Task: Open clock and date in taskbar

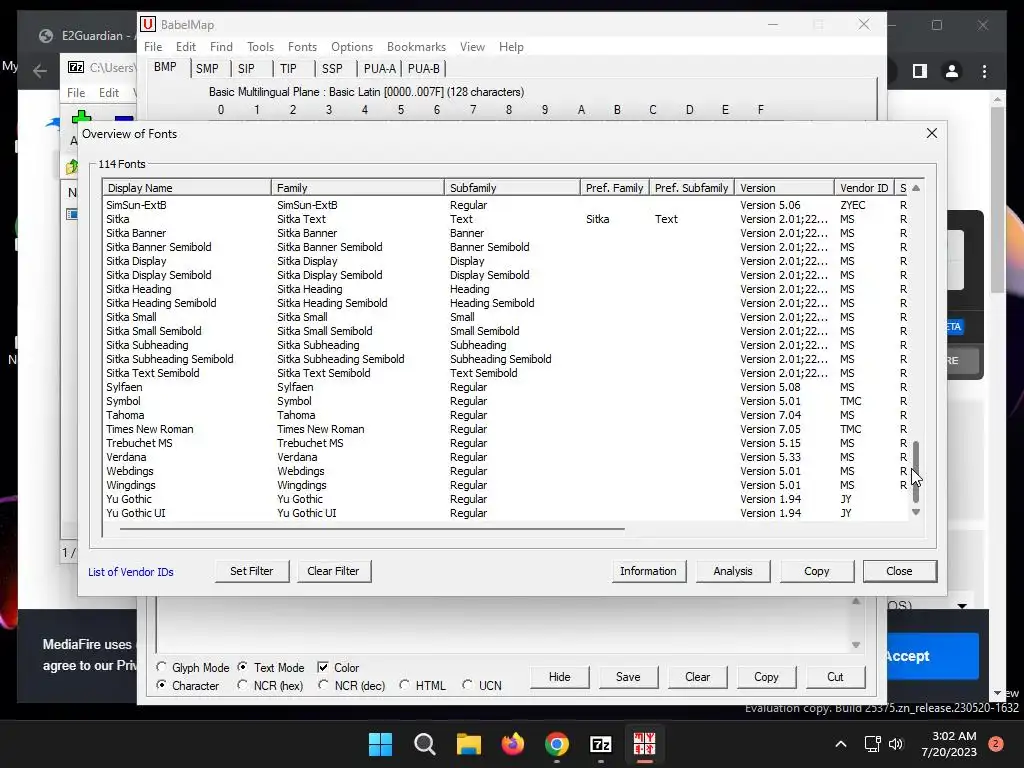Action: click(x=949, y=744)
